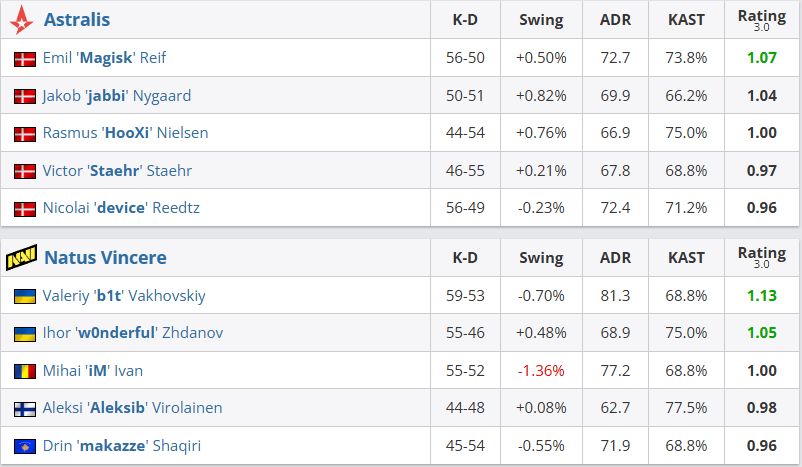Click the Natus Vincere team logo icon
802x467 pixels.
pyautogui.click(x=24, y=258)
